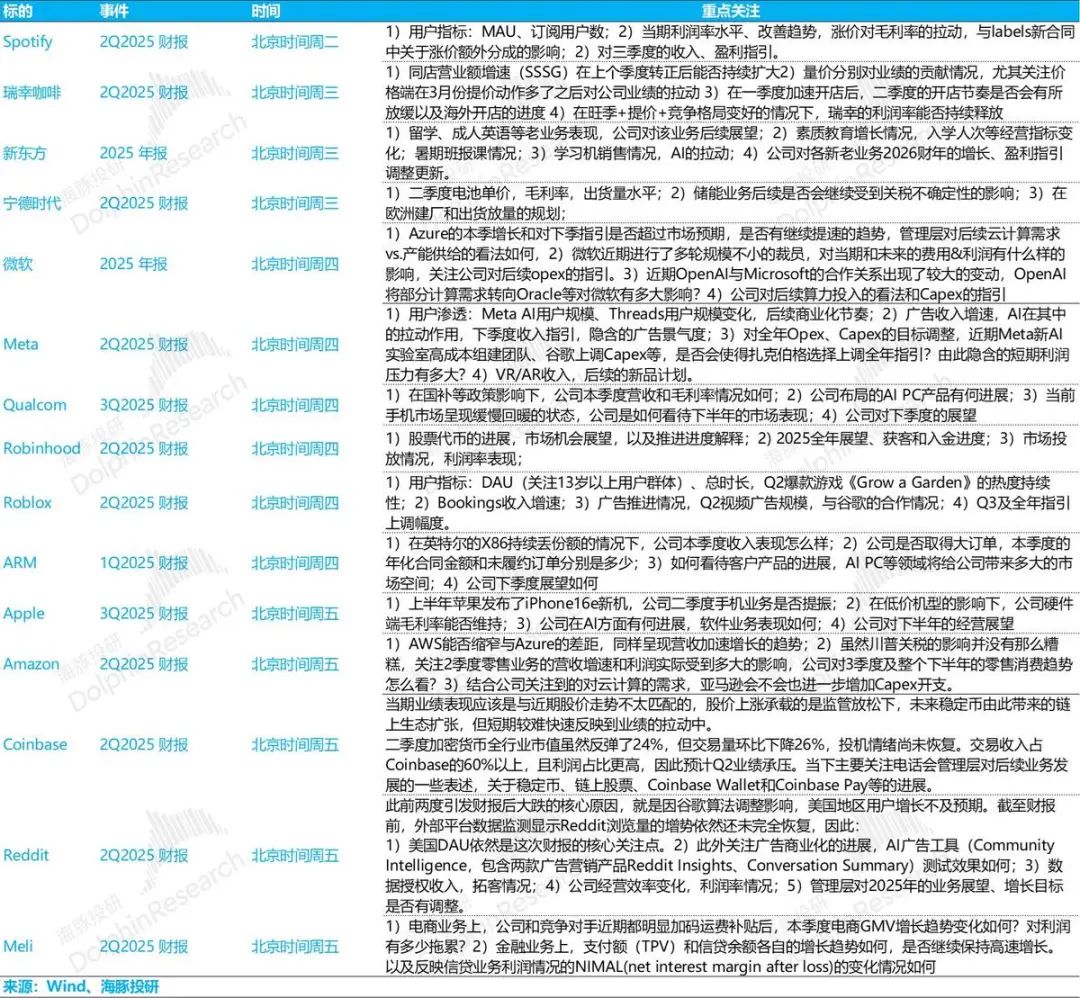Click Amazon focus text about AWS能否缩窄
Image resolution: width=1080 pixels, height=998 pixels.
[x=729, y=664]
